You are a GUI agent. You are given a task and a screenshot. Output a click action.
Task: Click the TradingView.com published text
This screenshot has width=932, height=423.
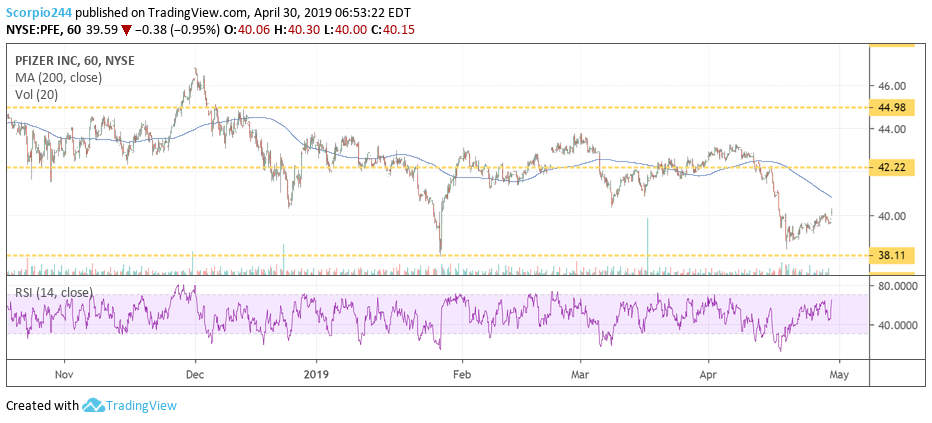[189, 12]
